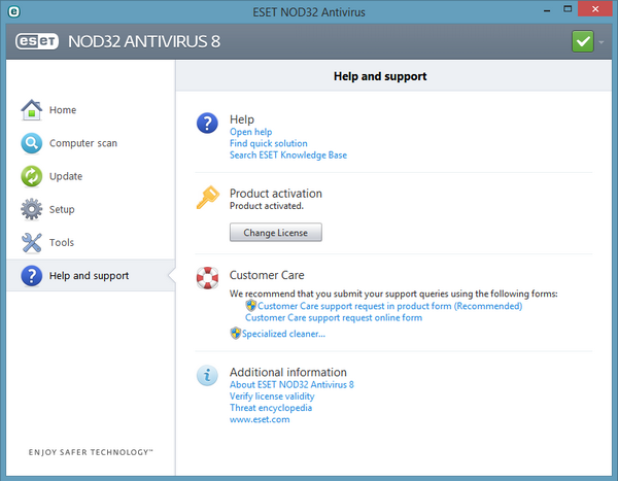Click the Product activation key icon

207,197
